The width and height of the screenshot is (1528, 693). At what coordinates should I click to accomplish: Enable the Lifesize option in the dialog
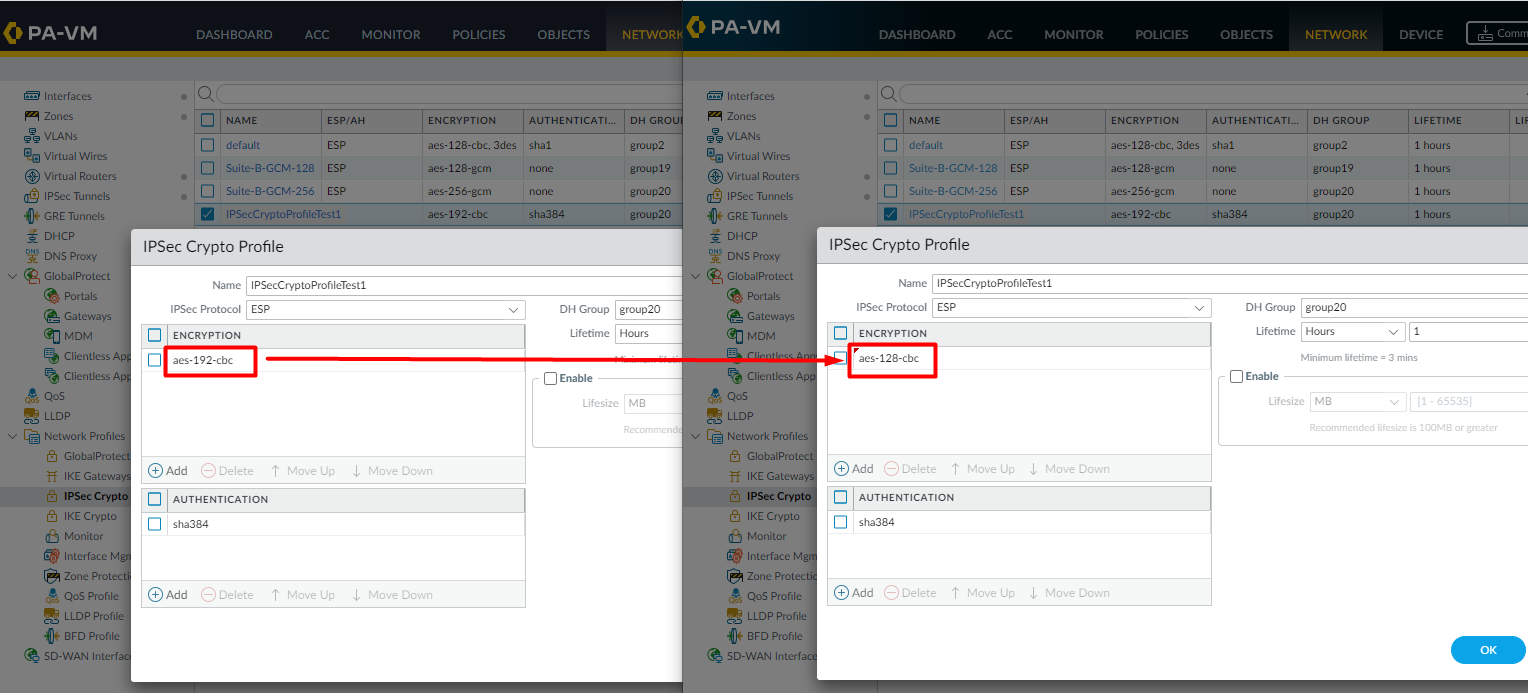coord(1236,375)
